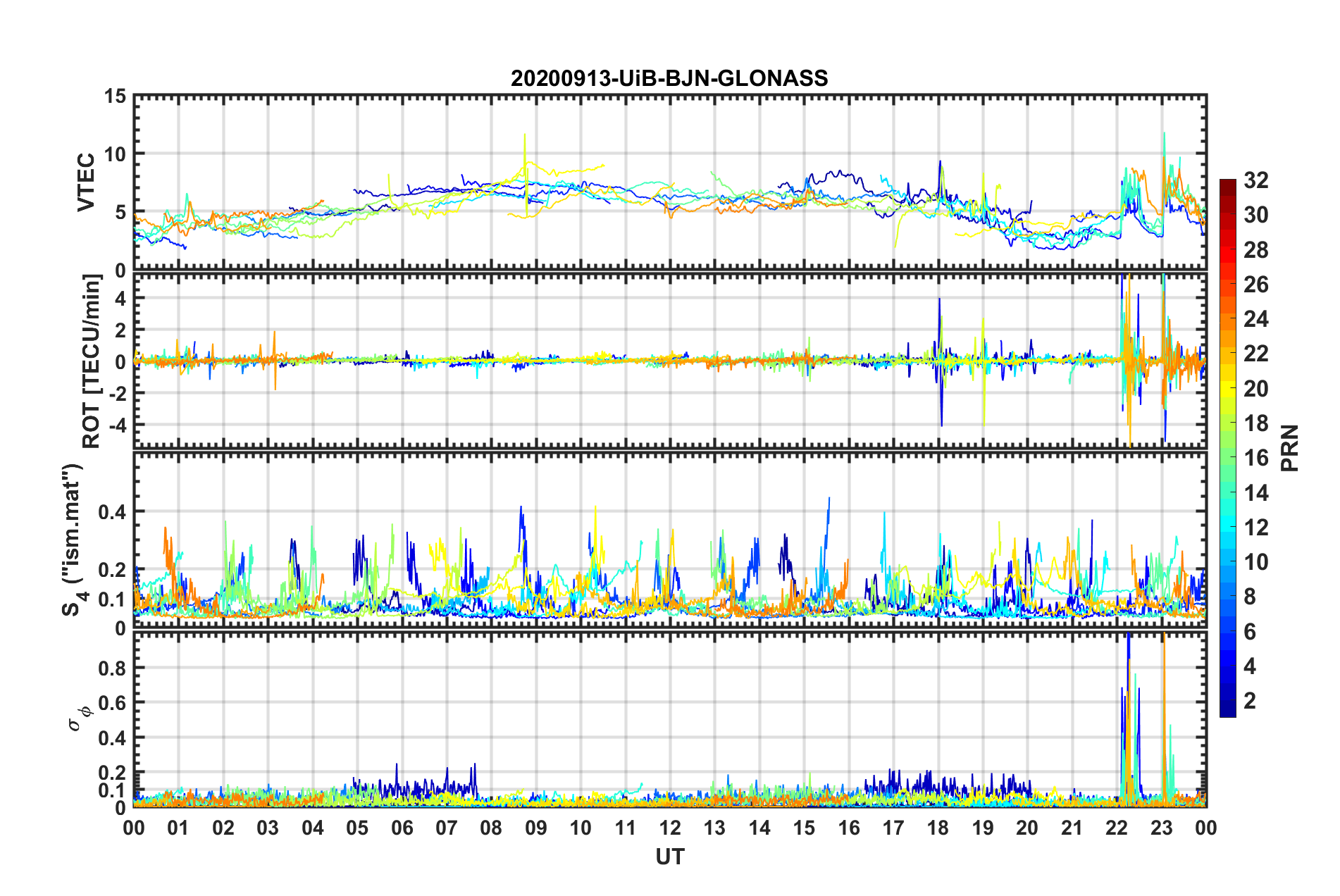
Task: Click the ROT y-axis tick 4
Action: 120,299
